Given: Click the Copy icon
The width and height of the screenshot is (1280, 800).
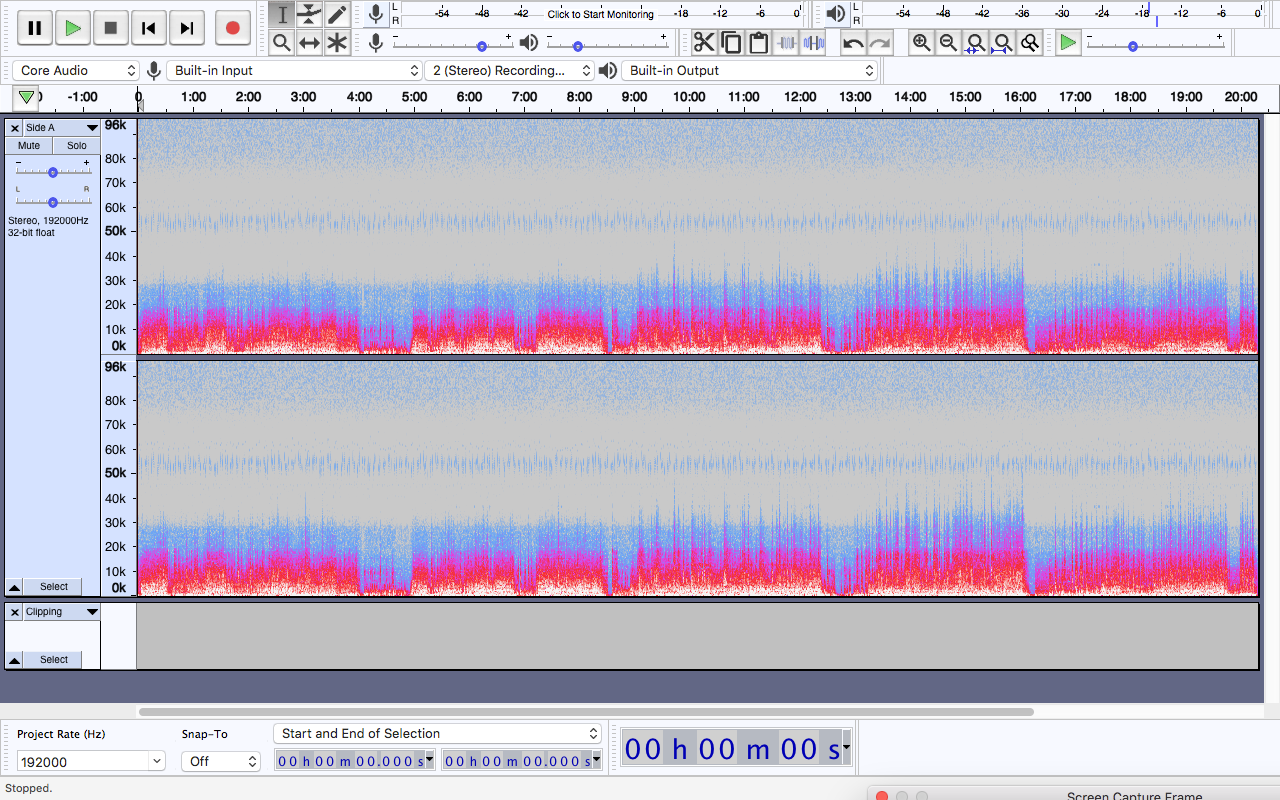Looking at the screenshot, I should pos(731,42).
